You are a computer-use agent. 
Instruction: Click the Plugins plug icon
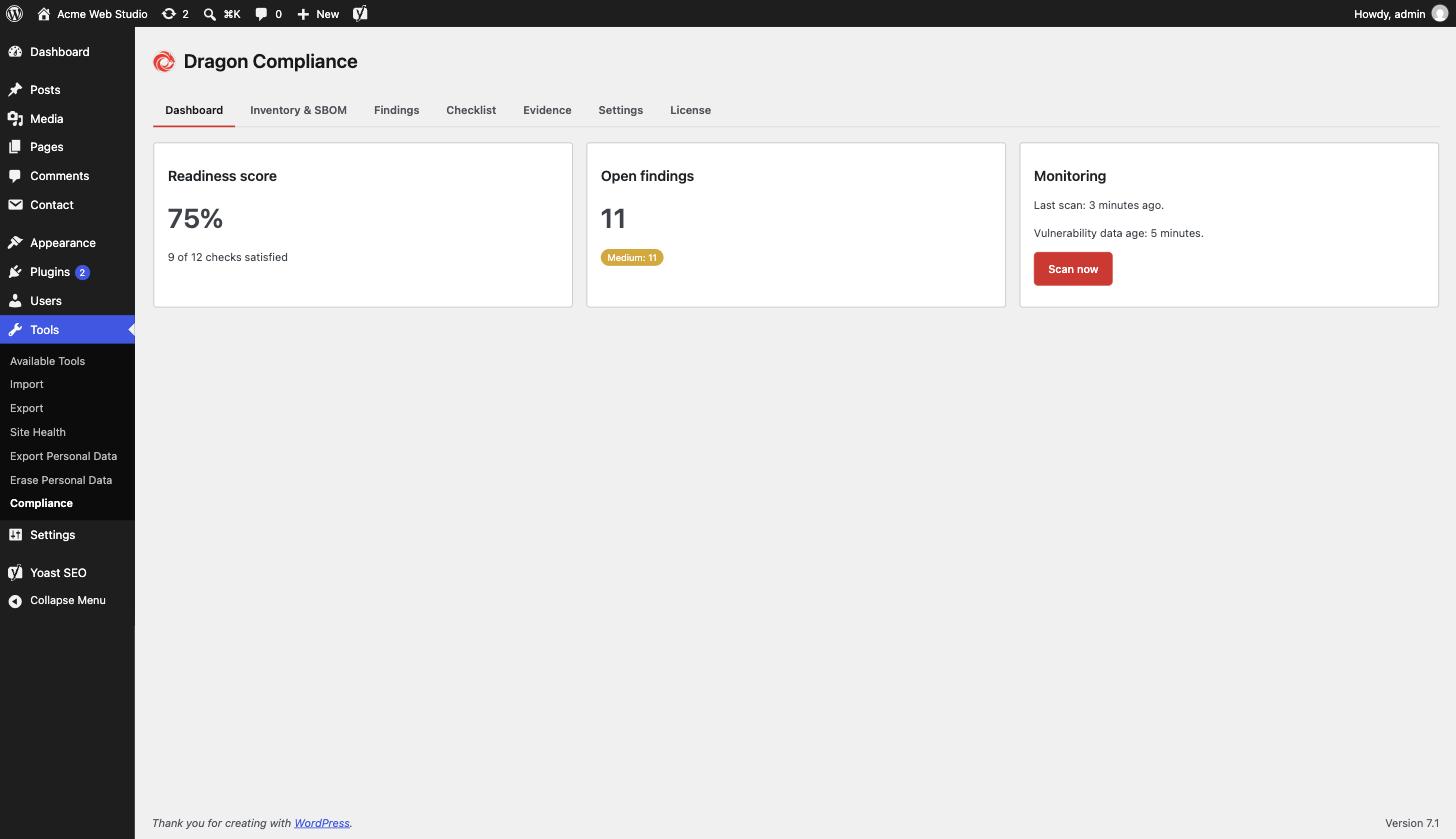(x=15, y=272)
